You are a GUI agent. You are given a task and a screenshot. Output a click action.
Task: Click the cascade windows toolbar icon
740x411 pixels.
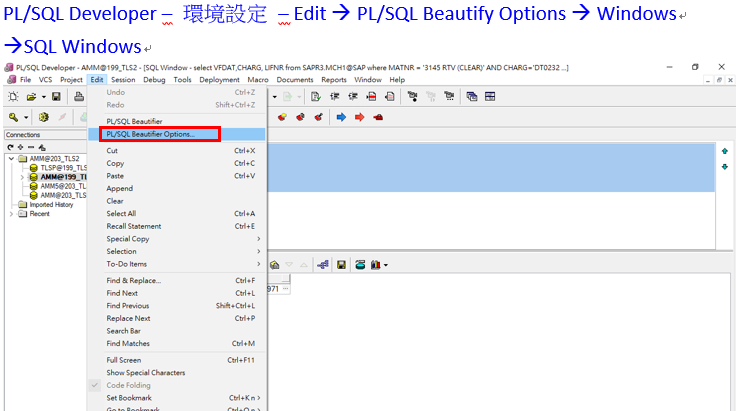pos(471,97)
